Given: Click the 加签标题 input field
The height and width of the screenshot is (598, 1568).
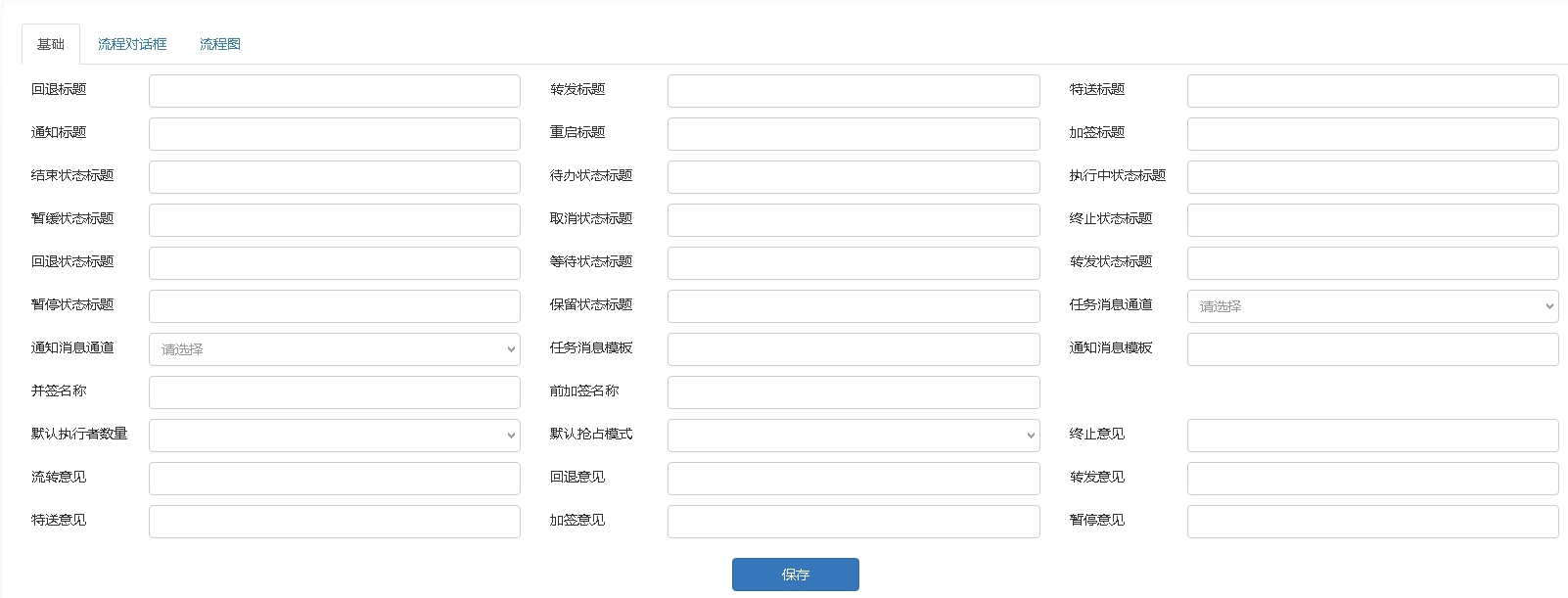Looking at the screenshot, I should pyautogui.click(x=1372, y=134).
